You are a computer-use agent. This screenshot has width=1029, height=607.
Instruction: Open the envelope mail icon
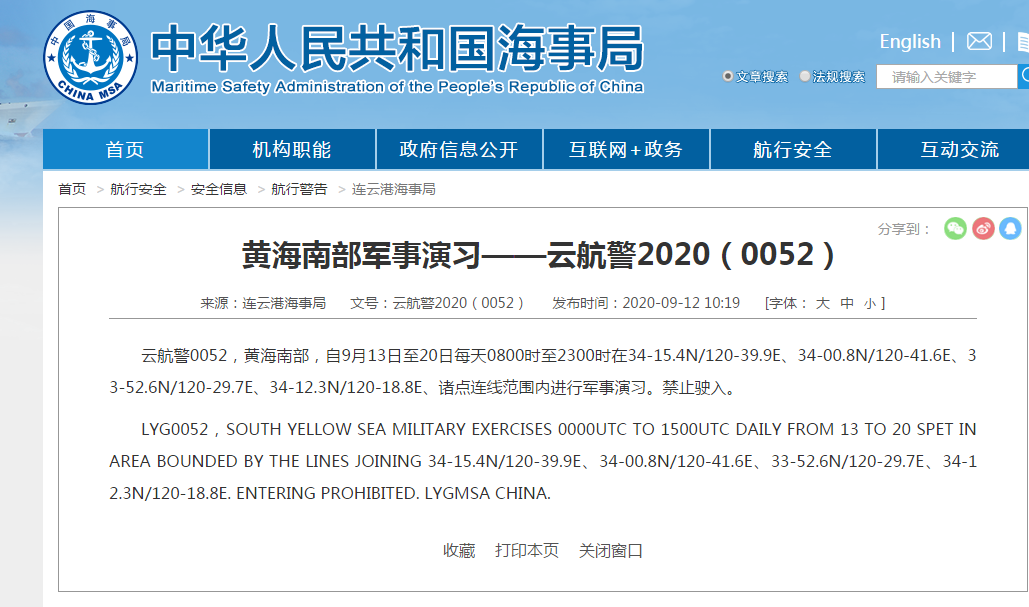tap(979, 41)
